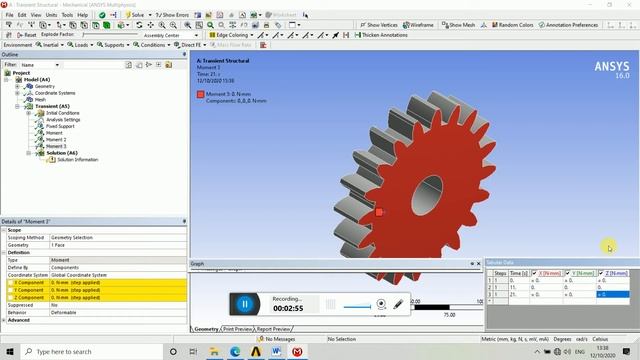640x360 pixels.
Task: Open the Edit menu
Action: point(22,15)
